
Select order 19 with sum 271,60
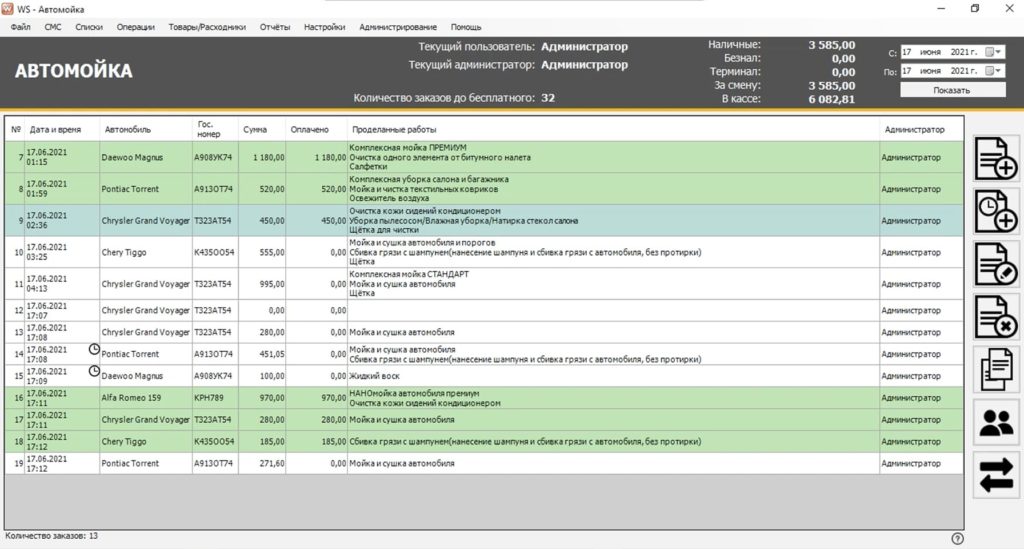(484, 463)
